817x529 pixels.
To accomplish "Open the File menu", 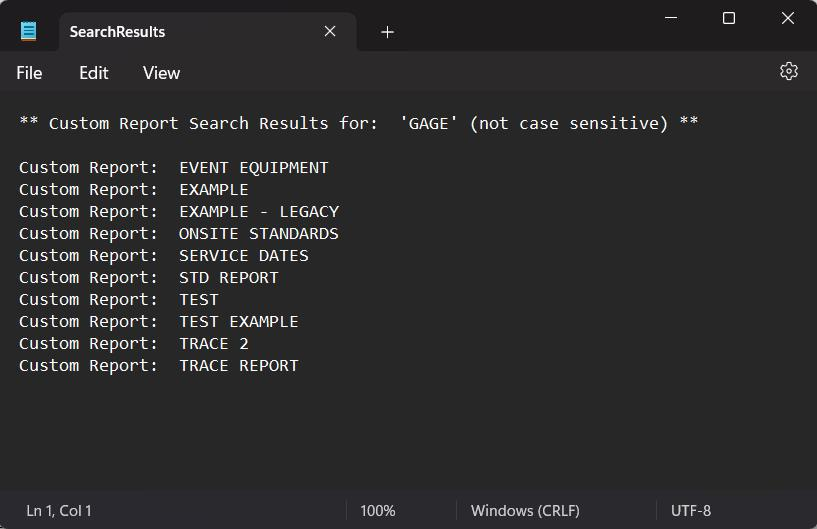I will [29, 73].
